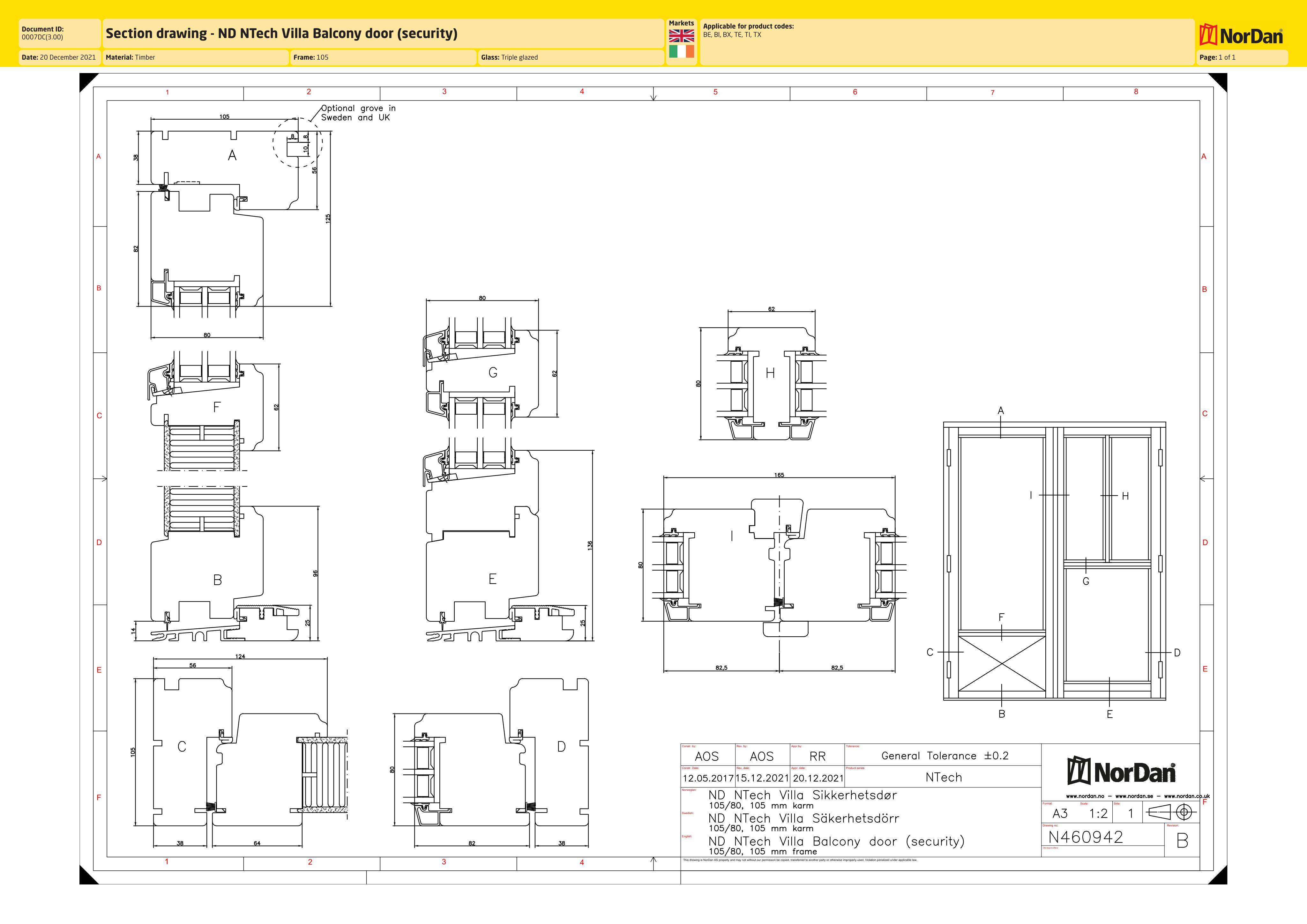1307x924 pixels.
Task: Click the 'ND NTech Villa Sikkerhetsdør' Norwegian title
Action: click(803, 795)
